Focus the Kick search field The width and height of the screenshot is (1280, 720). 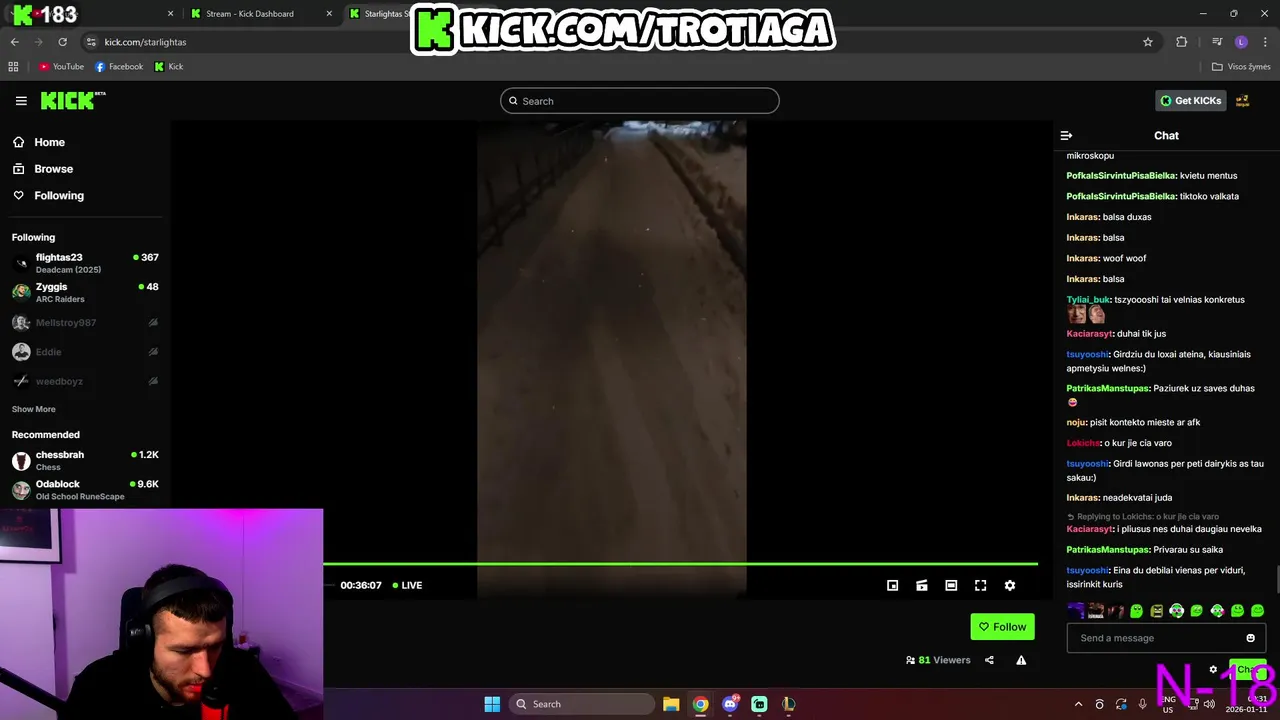[x=640, y=101]
